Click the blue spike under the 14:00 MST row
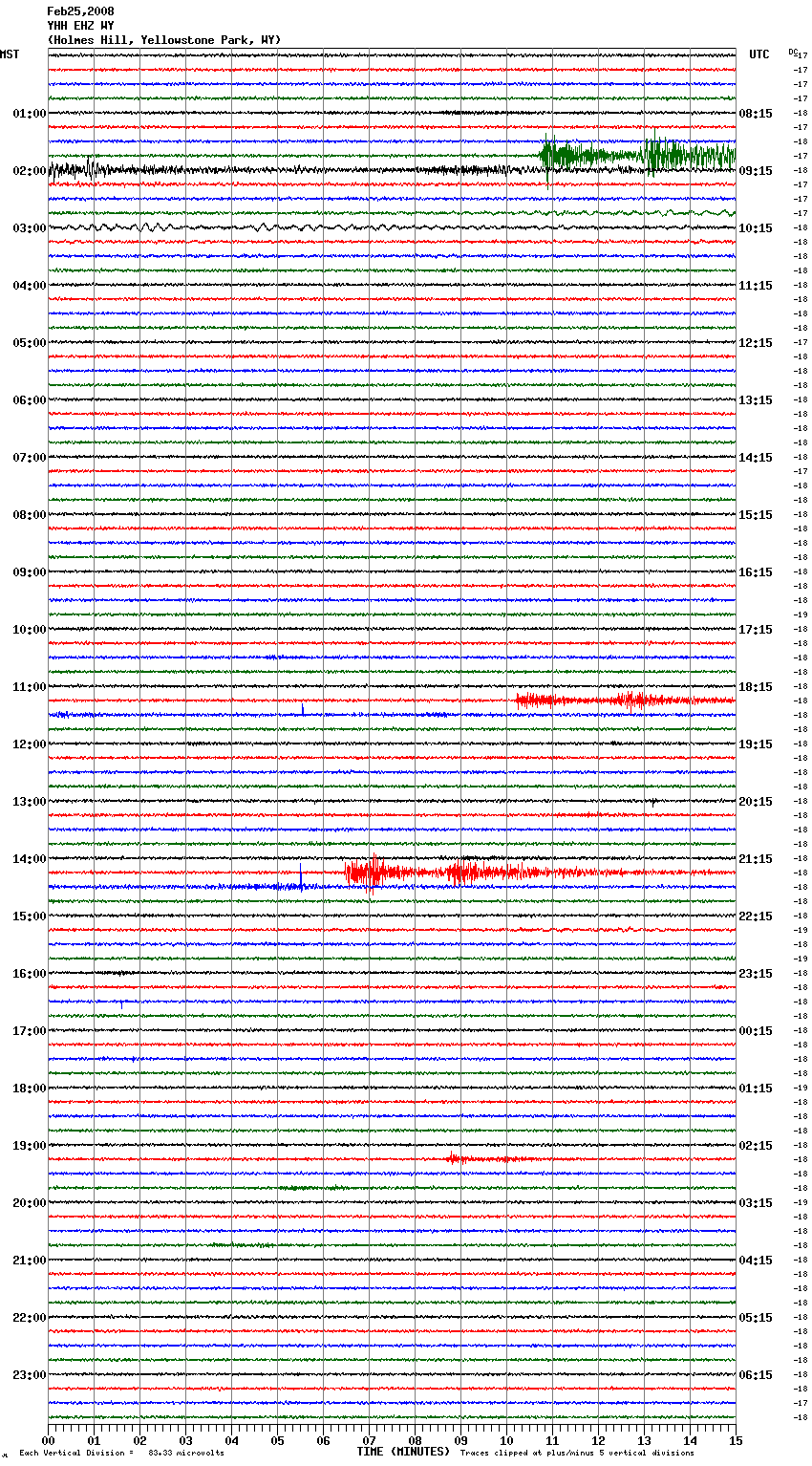The image size is (812, 1466). tap(301, 877)
